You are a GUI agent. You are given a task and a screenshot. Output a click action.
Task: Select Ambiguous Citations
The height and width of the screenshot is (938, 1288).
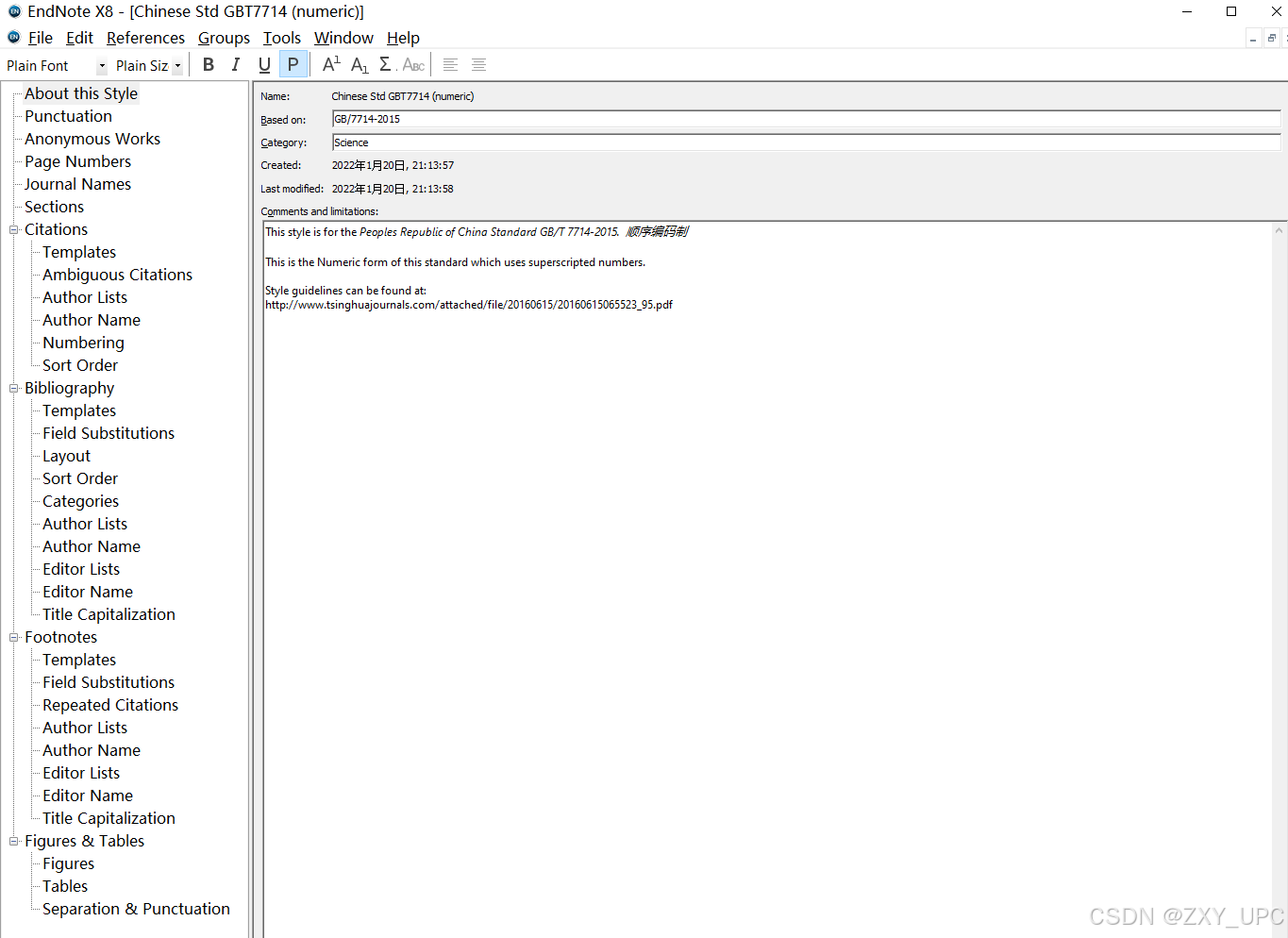tap(117, 275)
